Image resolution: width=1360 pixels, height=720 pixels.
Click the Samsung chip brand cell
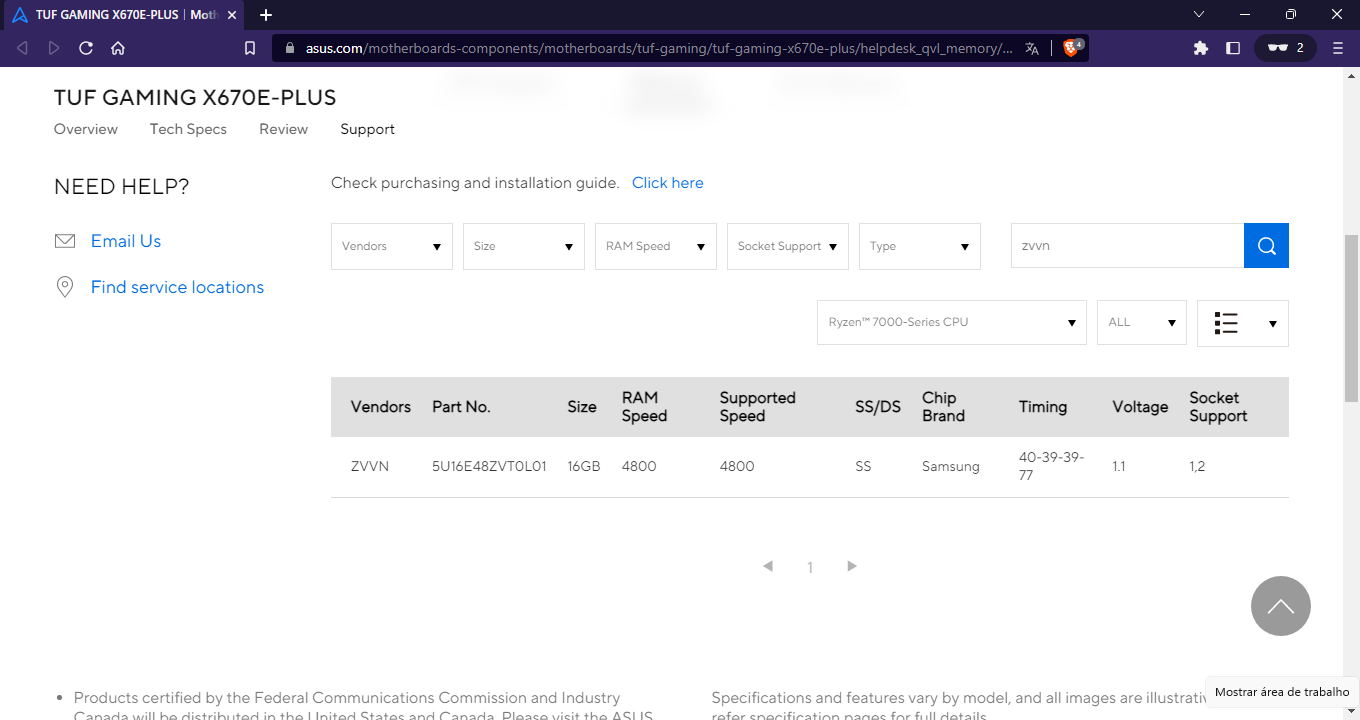click(x=951, y=466)
